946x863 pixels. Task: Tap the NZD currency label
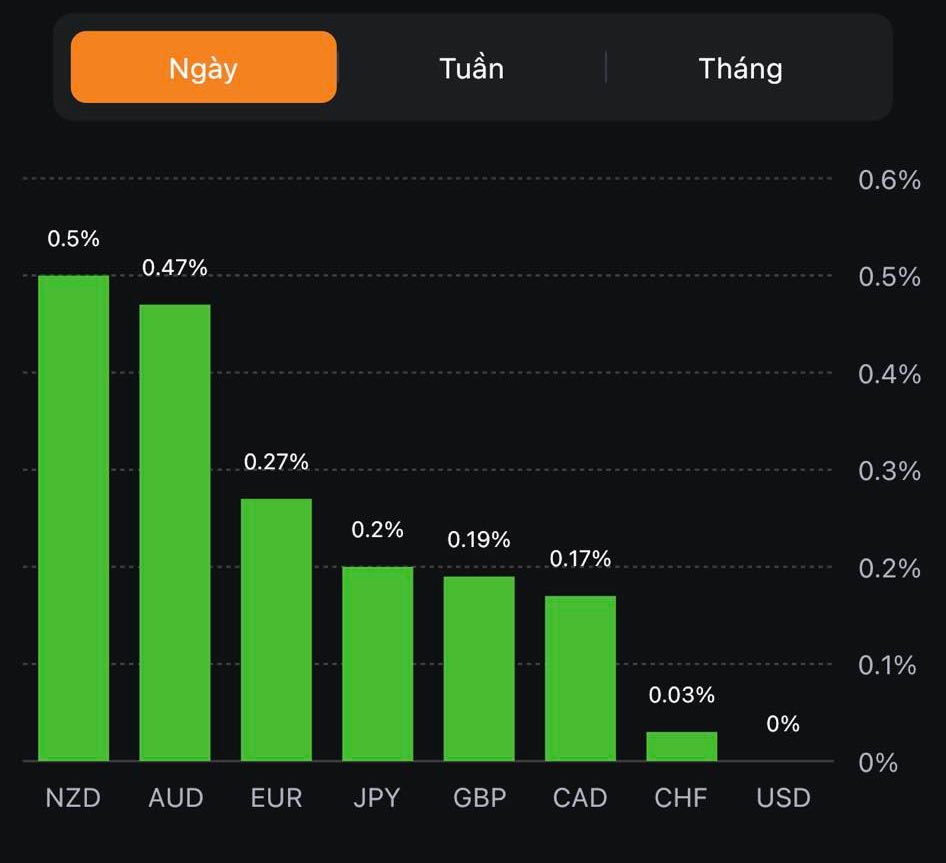74,798
